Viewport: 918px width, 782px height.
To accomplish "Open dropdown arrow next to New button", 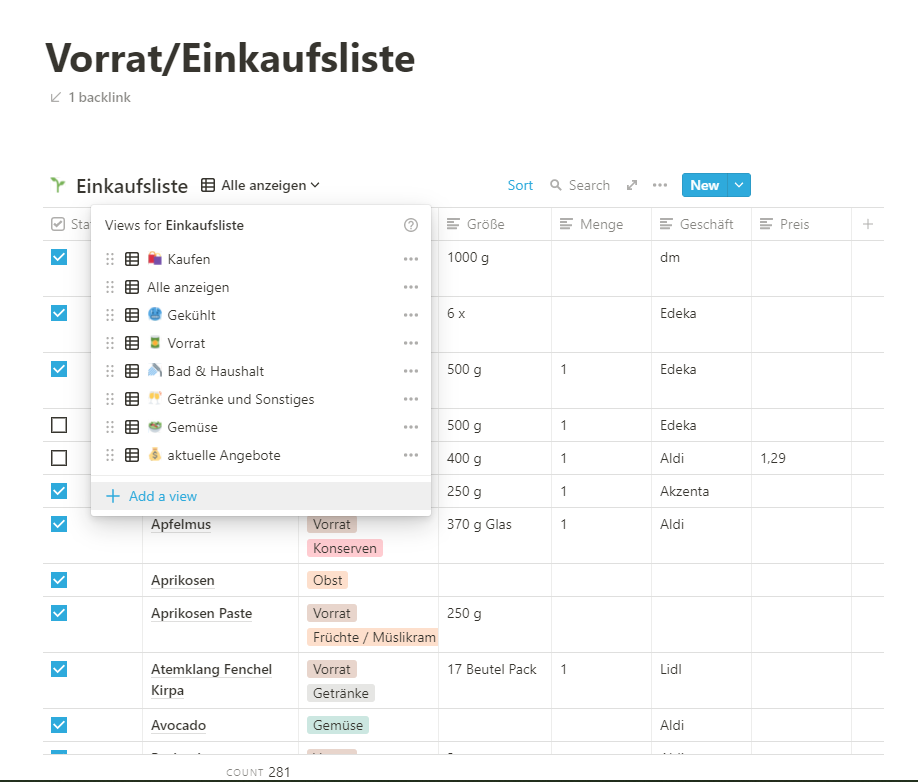I will [739, 185].
